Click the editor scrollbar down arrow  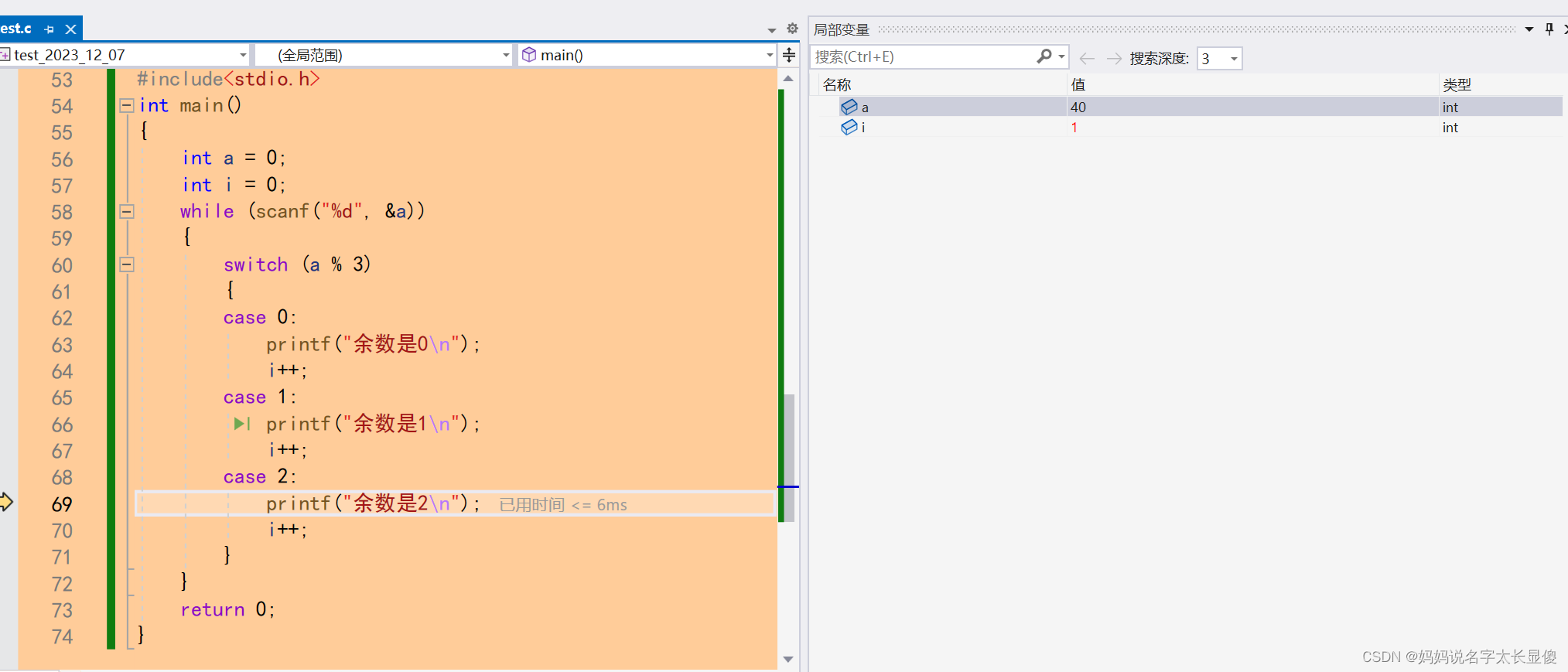pyautogui.click(x=788, y=659)
